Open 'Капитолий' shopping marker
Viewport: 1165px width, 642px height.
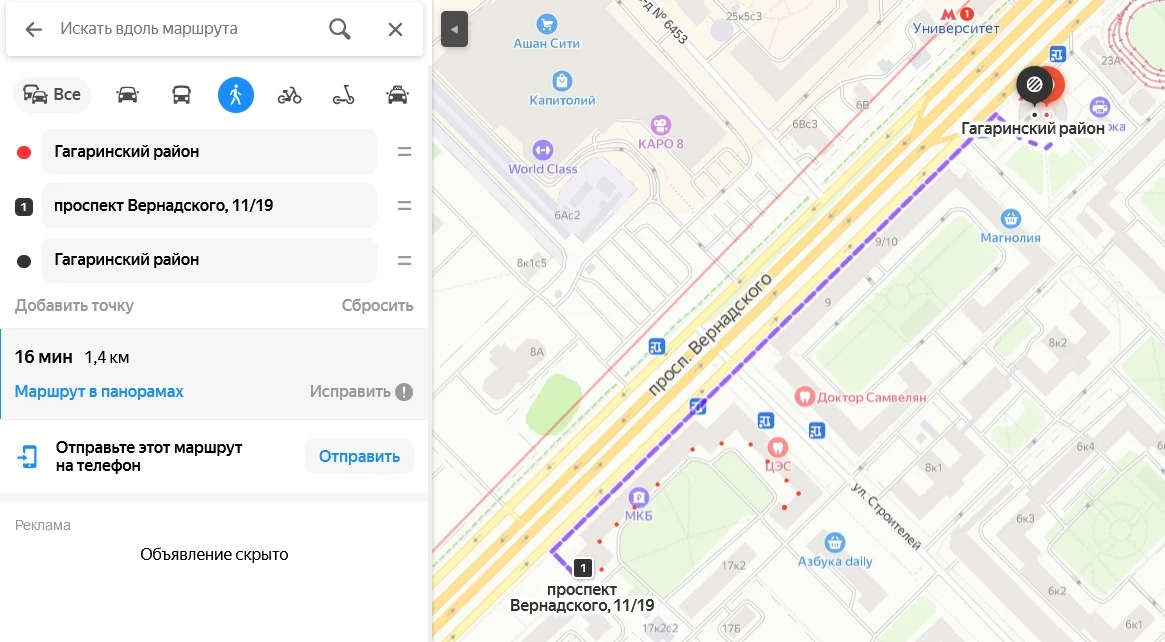(x=562, y=80)
